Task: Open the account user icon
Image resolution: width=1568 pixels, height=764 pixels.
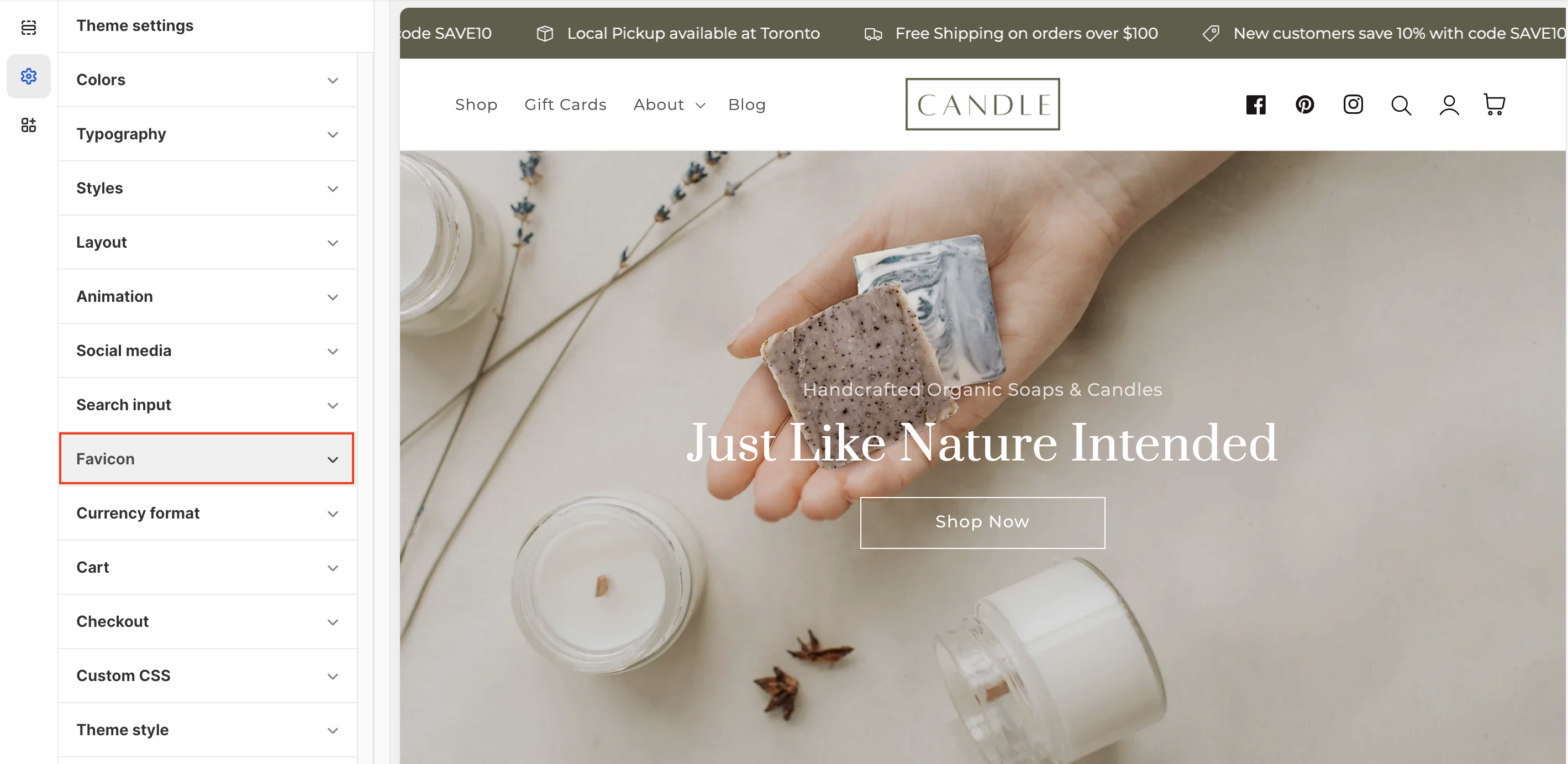Action: point(1449,106)
